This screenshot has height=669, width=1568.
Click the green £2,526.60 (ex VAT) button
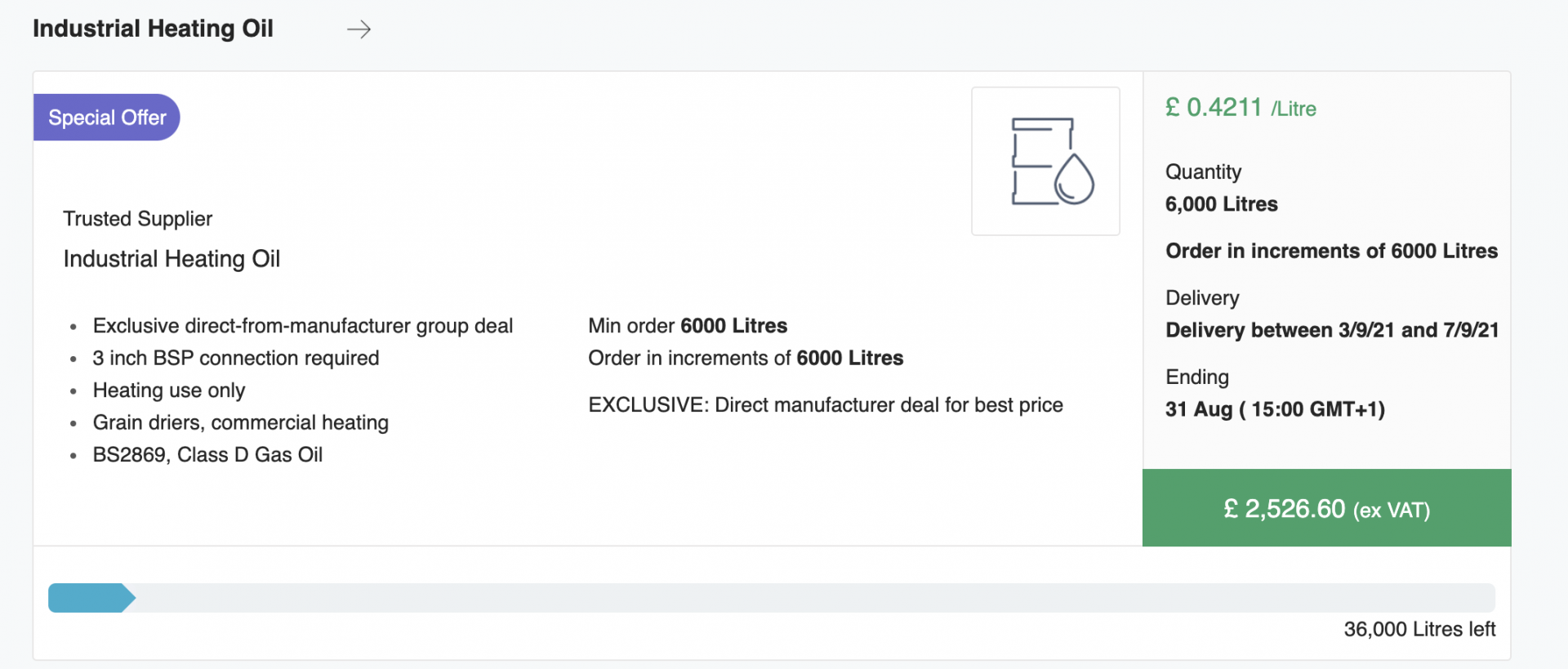click(x=1326, y=508)
